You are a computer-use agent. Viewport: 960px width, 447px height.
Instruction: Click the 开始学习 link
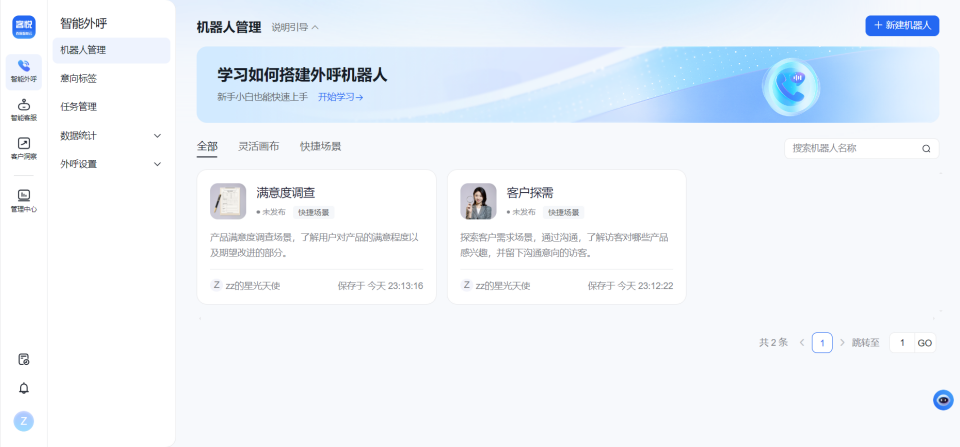coord(340,97)
